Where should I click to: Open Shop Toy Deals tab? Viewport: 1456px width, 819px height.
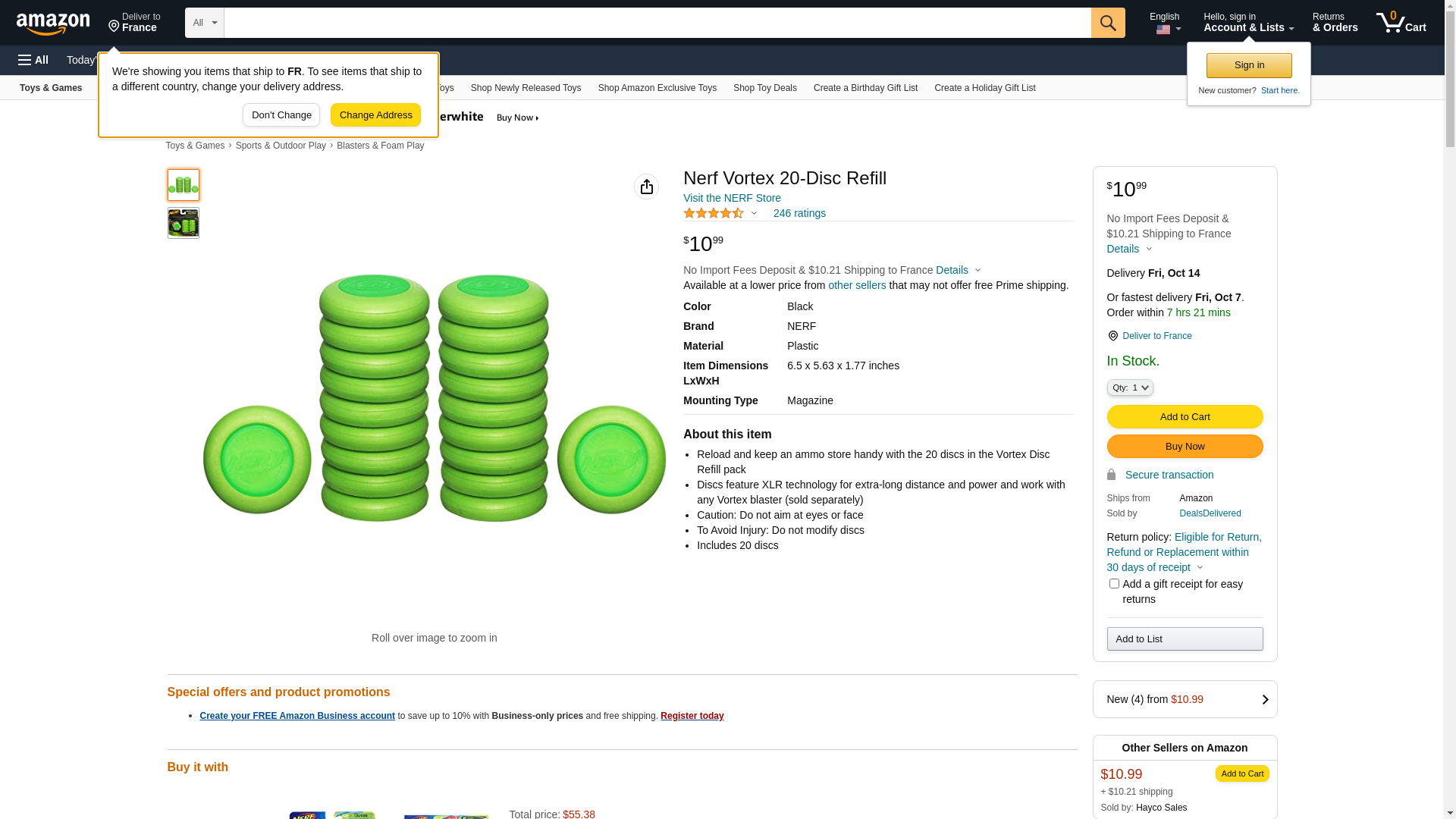tap(764, 88)
